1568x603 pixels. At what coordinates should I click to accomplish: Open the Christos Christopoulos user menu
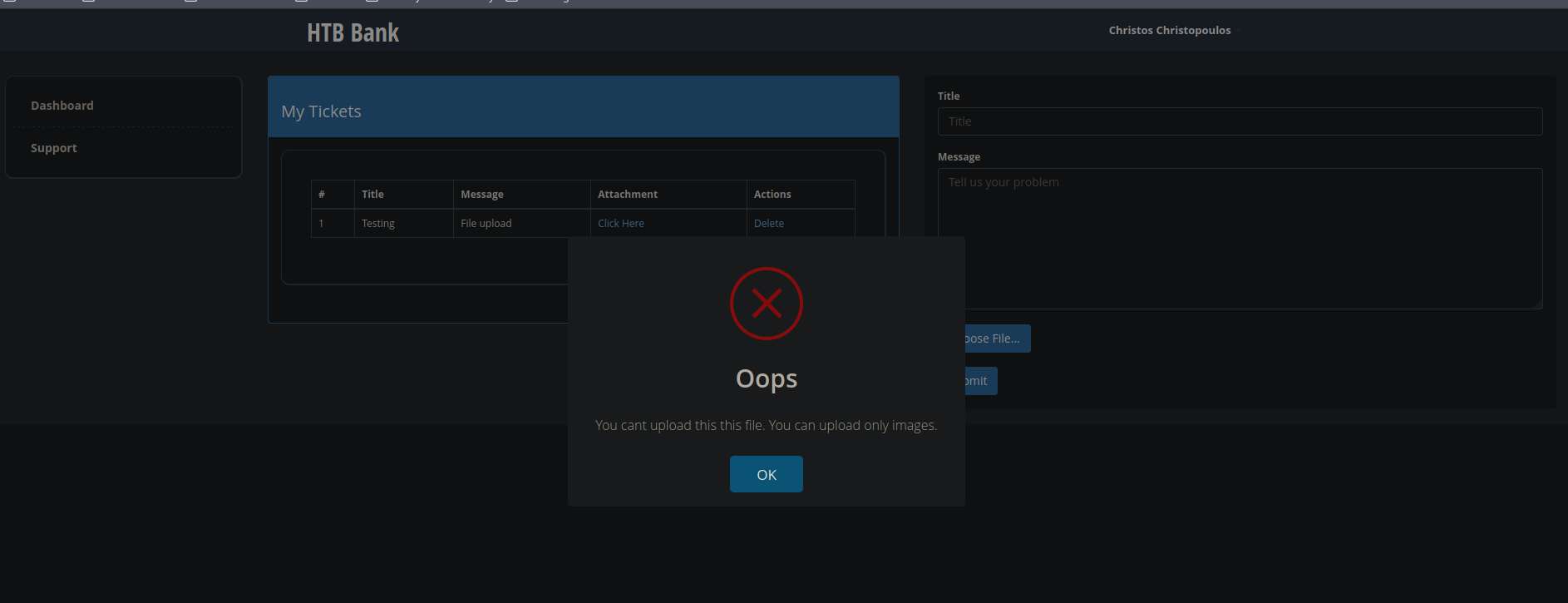1171,31
